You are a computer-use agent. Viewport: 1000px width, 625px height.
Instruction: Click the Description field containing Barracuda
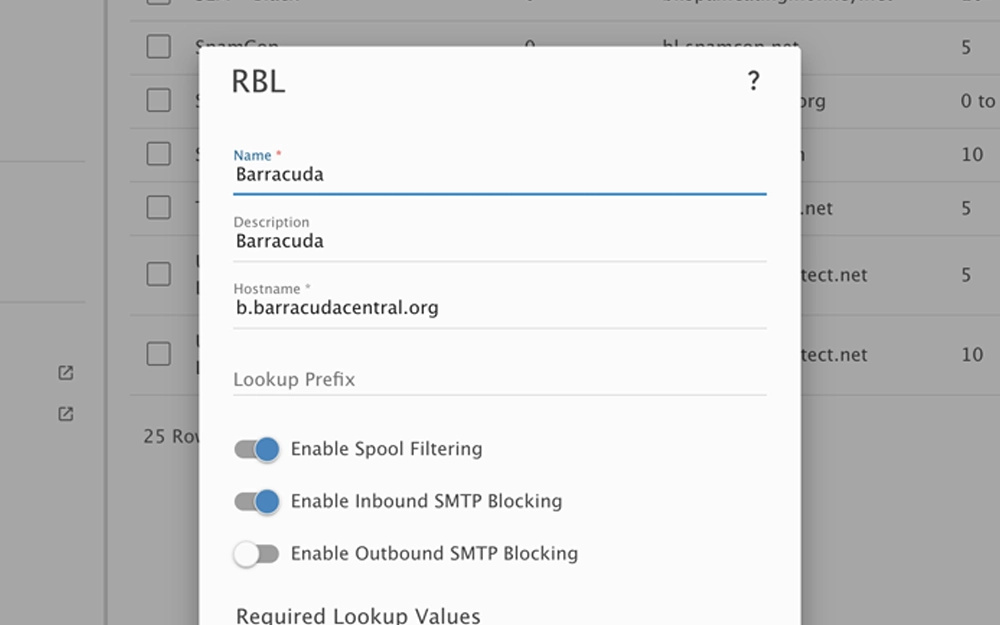coord(500,241)
